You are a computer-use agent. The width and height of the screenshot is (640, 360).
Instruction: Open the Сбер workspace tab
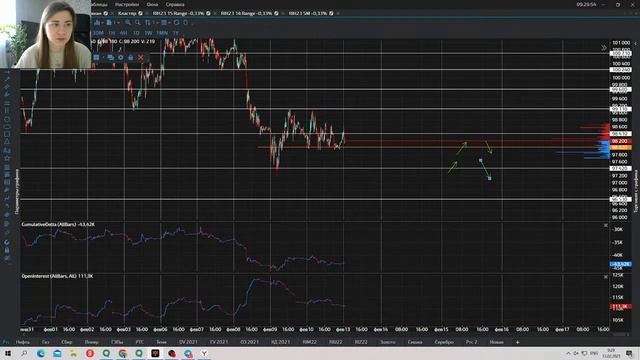click(67, 342)
